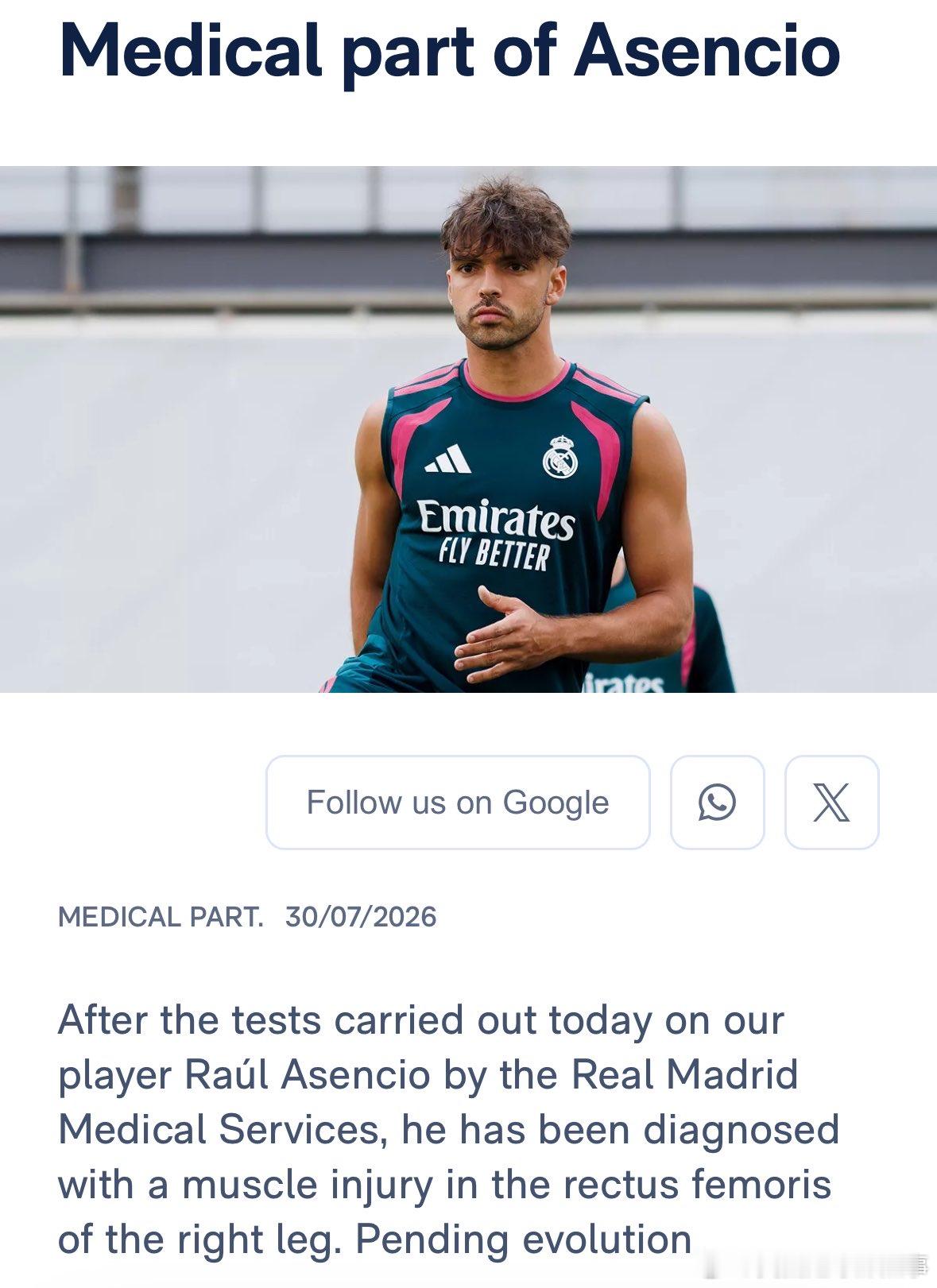
Task: Open the Asencio training photo
Action: pos(468,429)
